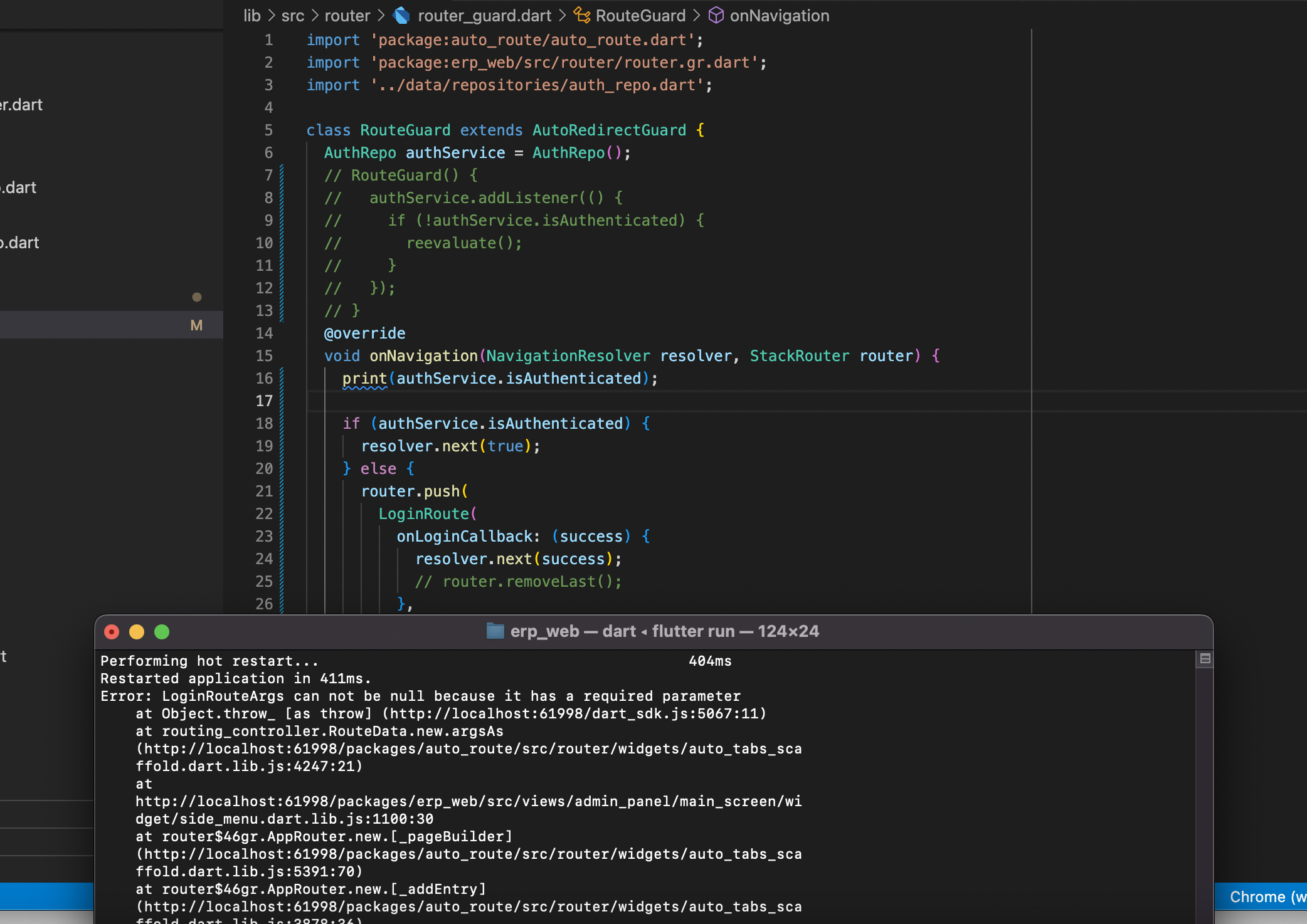Image resolution: width=1307 pixels, height=924 pixels.
Task: Select router_guard.dart breadcrumb item
Action: [484, 16]
